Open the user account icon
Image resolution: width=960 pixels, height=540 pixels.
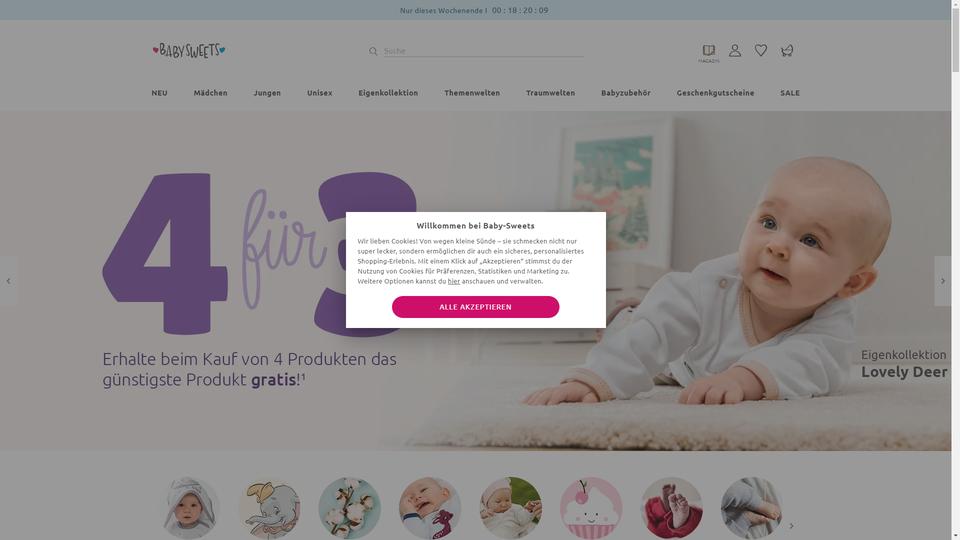735,51
